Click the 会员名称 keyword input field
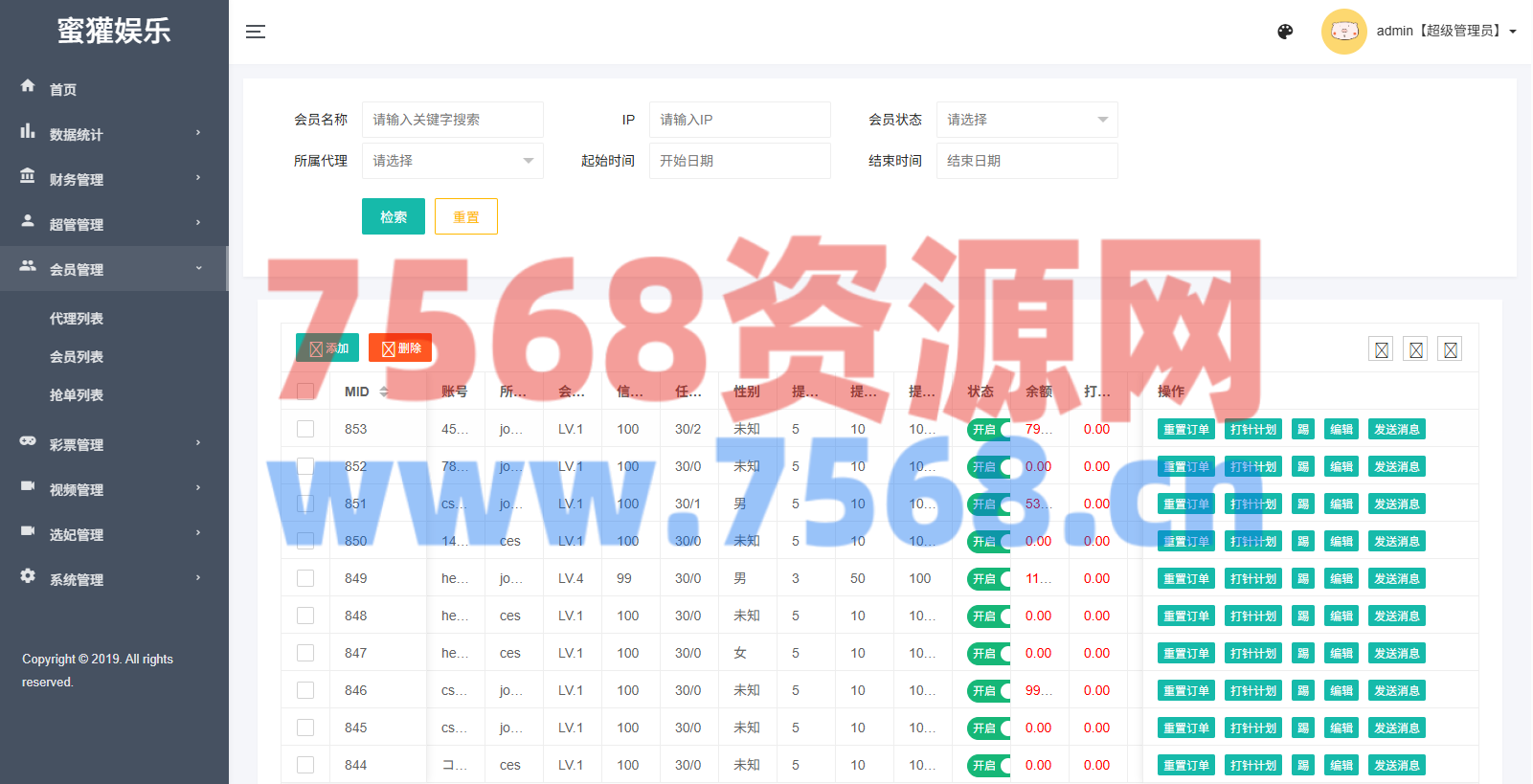This screenshot has width=1533, height=784. tap(452, 120)
